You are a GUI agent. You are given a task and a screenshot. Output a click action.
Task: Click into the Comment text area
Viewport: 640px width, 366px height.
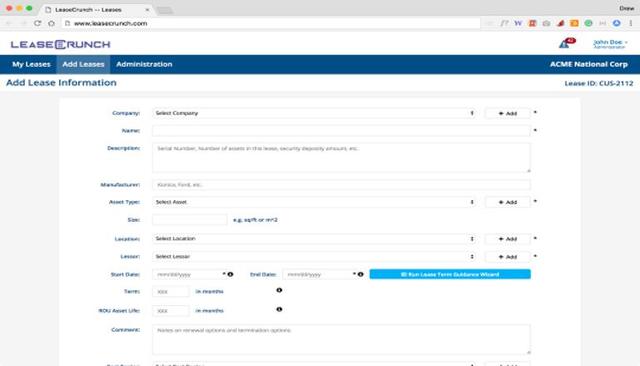click(x=341, y=339)
